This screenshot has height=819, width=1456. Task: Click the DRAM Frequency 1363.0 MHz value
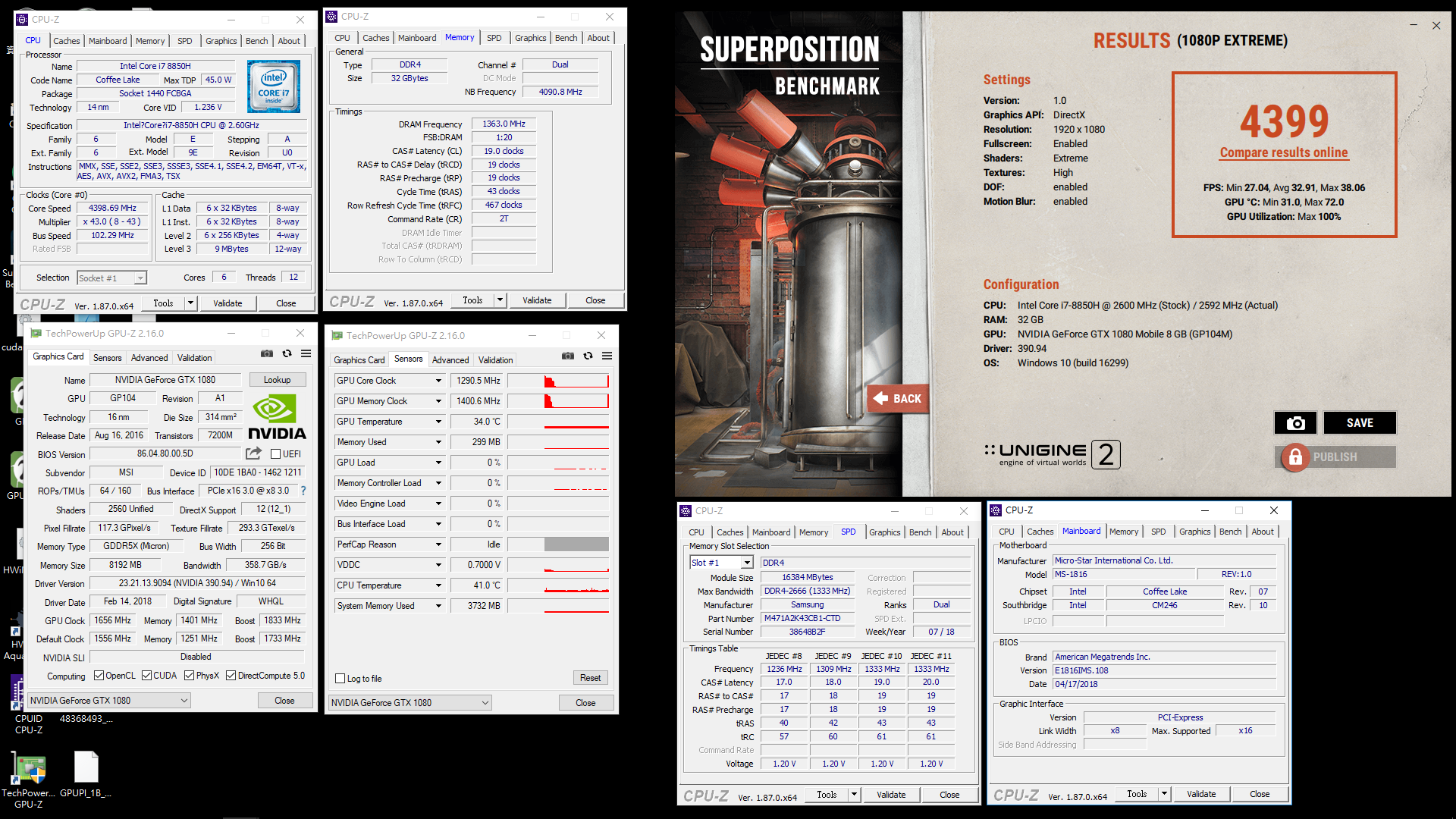pyautogui.click(x=504, y=124)
